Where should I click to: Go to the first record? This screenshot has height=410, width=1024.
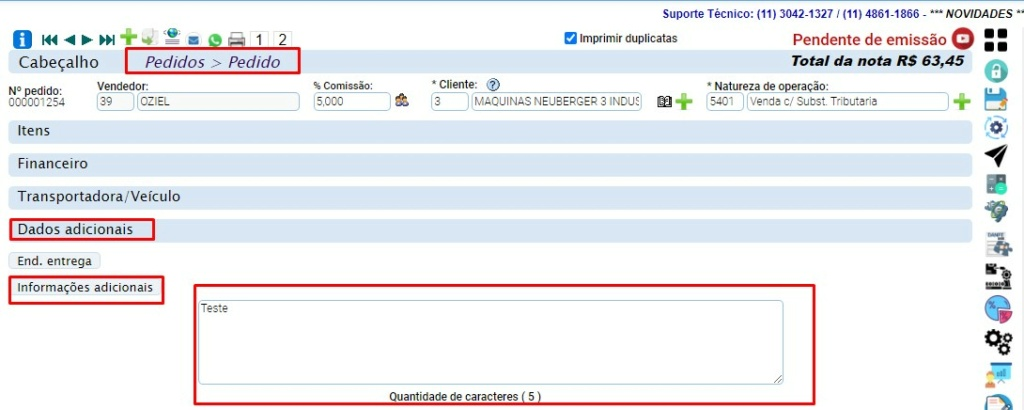tap(50, 40)
